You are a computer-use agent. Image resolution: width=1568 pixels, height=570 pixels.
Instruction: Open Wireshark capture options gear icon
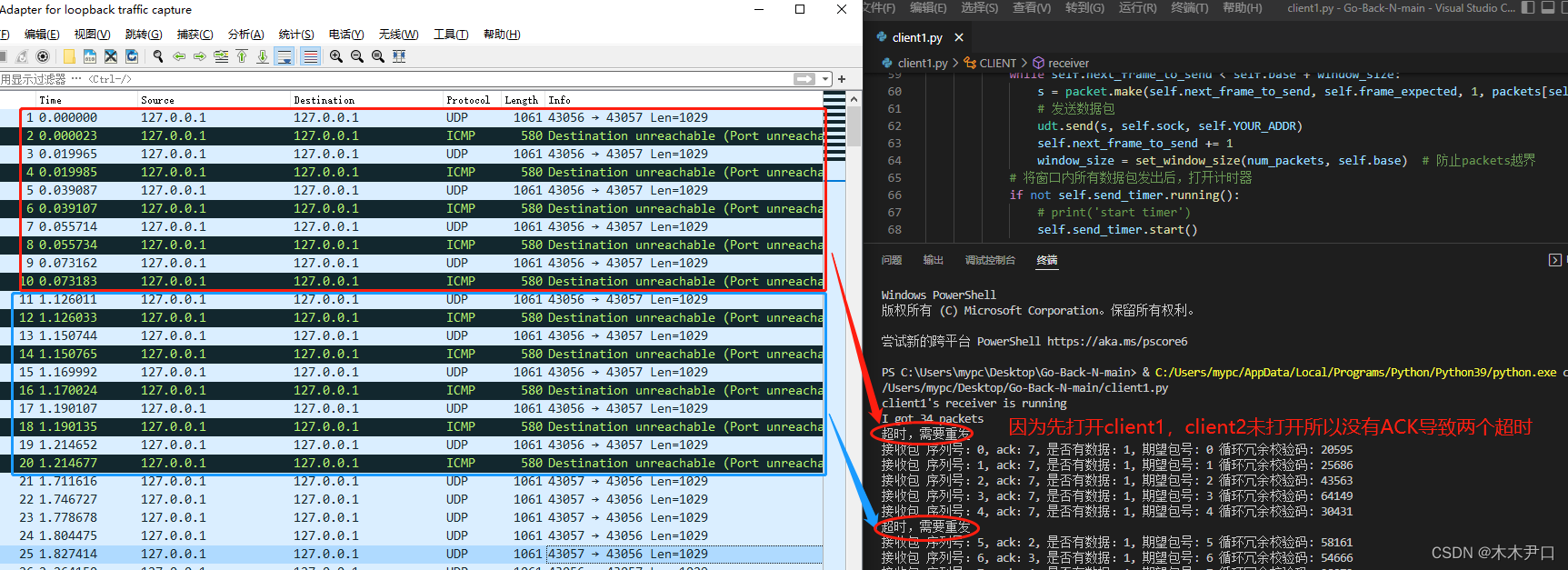pos(43,56)
